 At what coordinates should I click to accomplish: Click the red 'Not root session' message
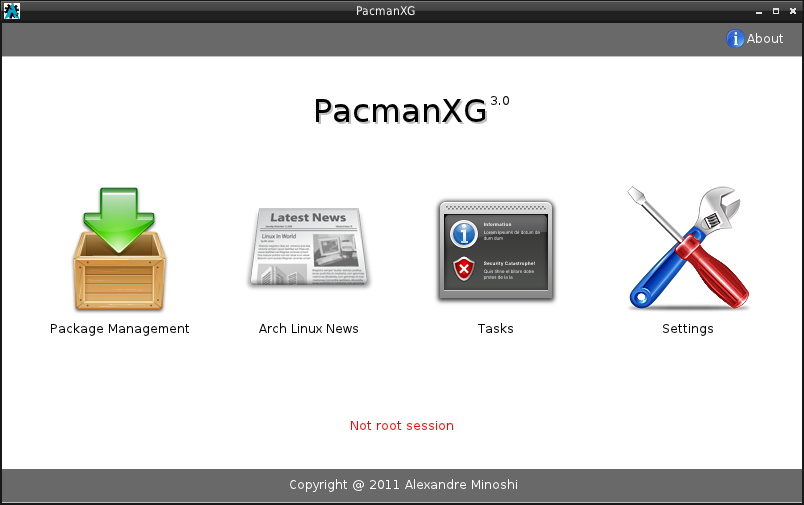click(402, 426)
